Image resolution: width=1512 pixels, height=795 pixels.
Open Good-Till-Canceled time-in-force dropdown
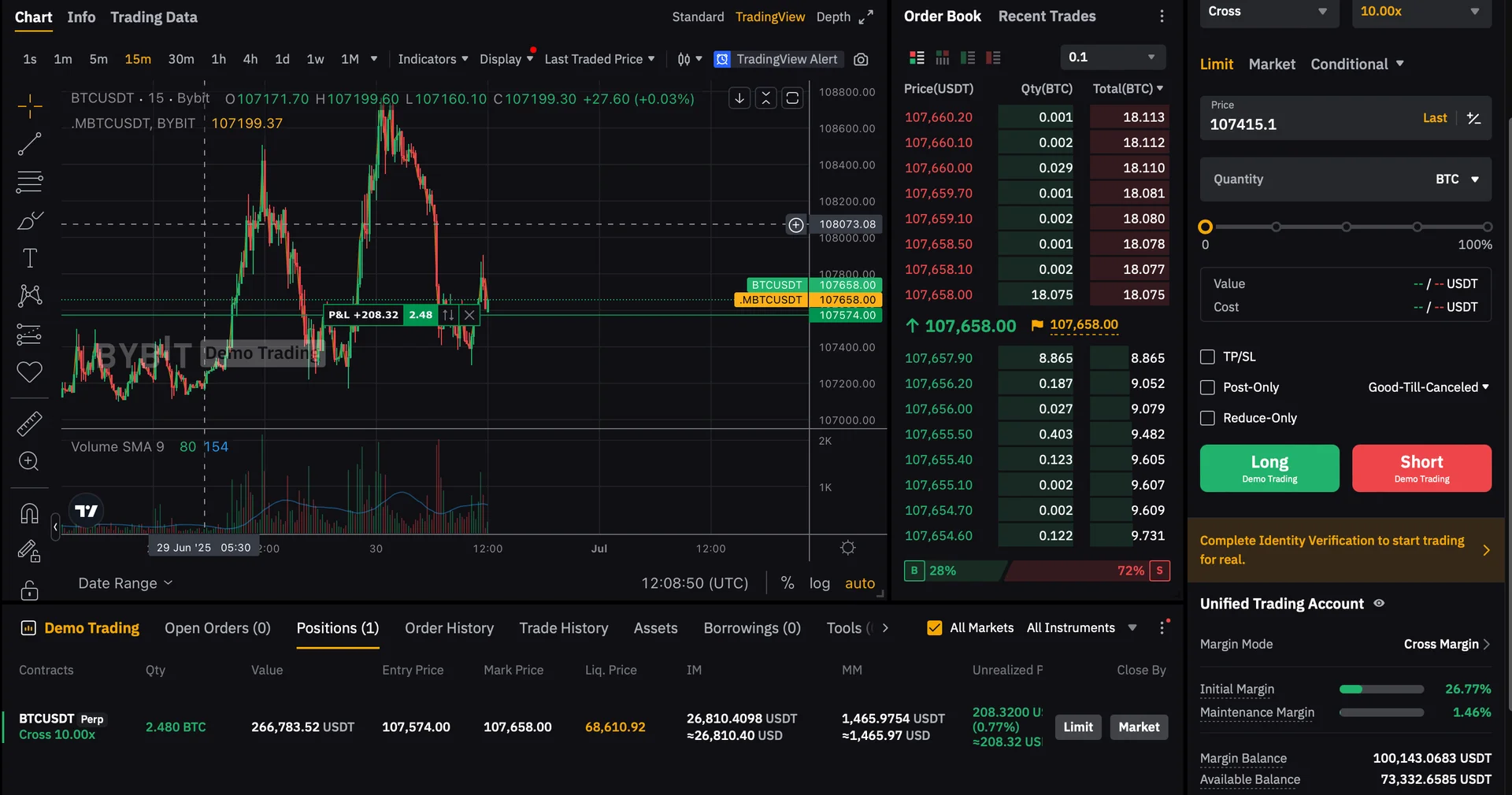click(1429, 387)
